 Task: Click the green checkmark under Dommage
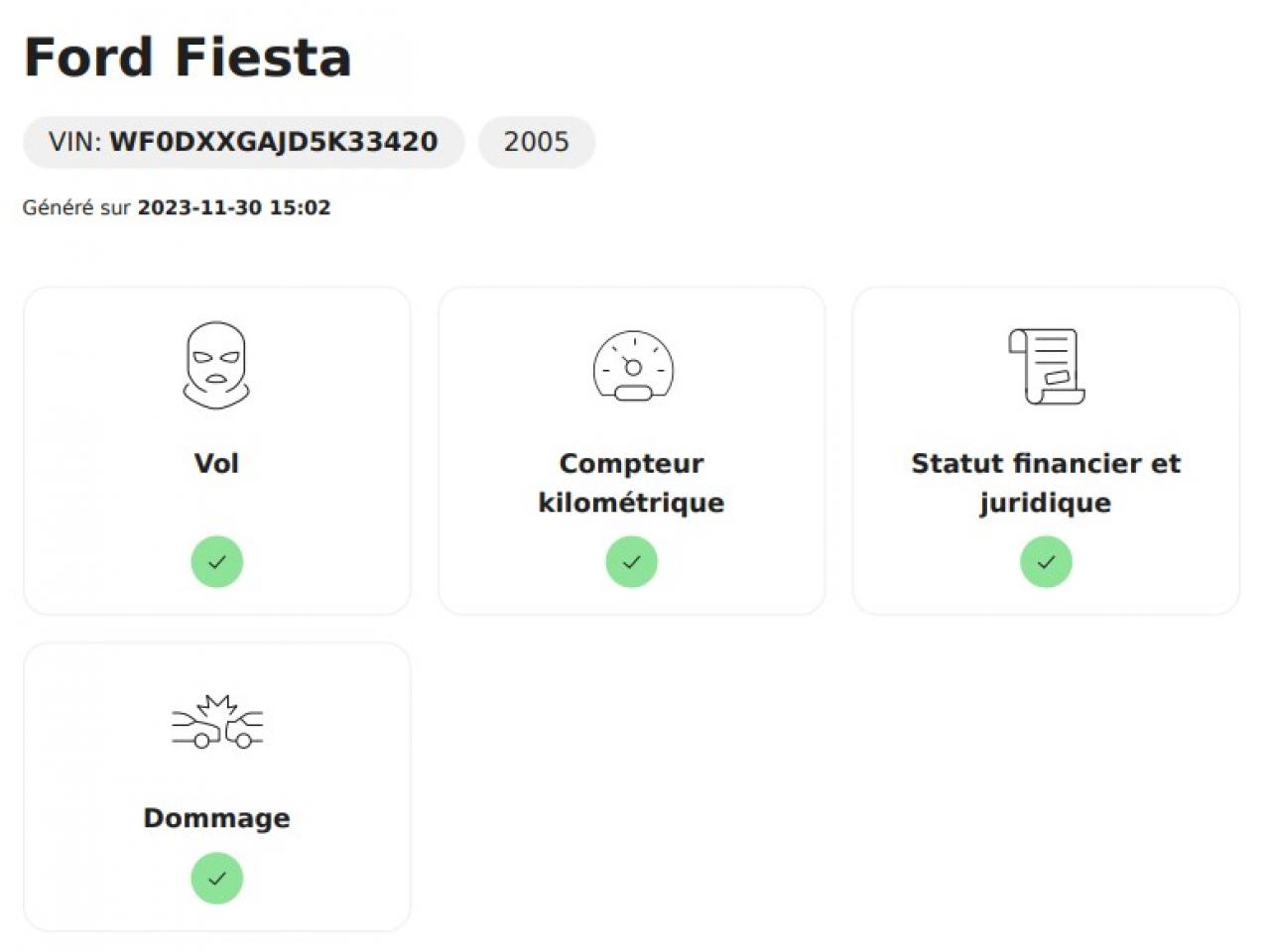tap(216, 879)
